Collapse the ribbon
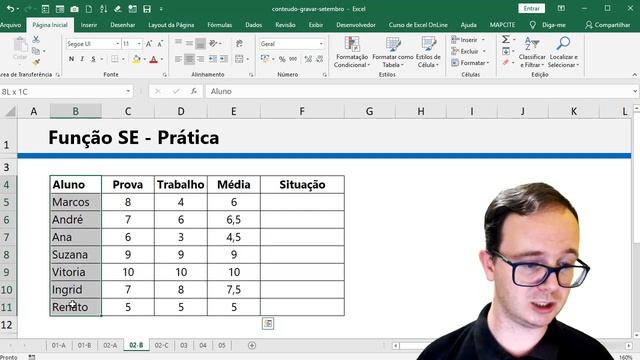 pyautogui.click(x=634, y=75)
